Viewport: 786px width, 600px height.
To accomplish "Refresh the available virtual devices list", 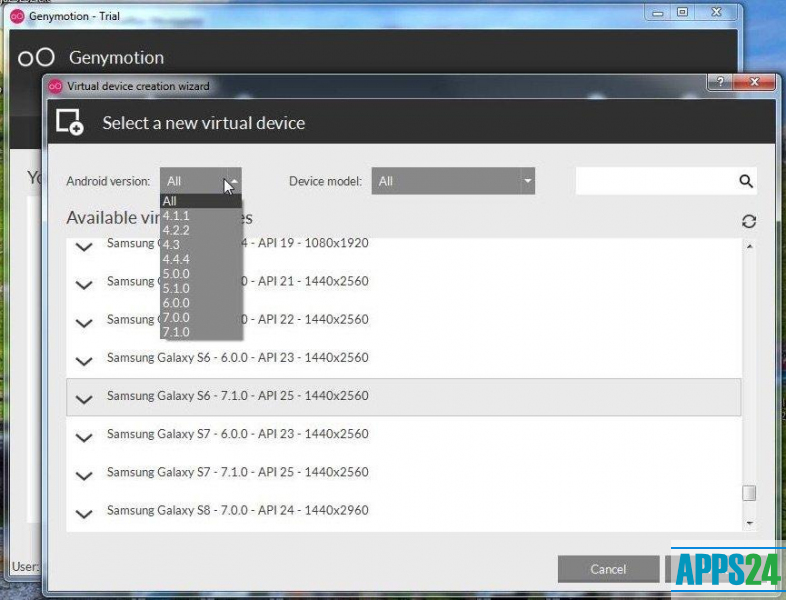I will tap(749, 221).
